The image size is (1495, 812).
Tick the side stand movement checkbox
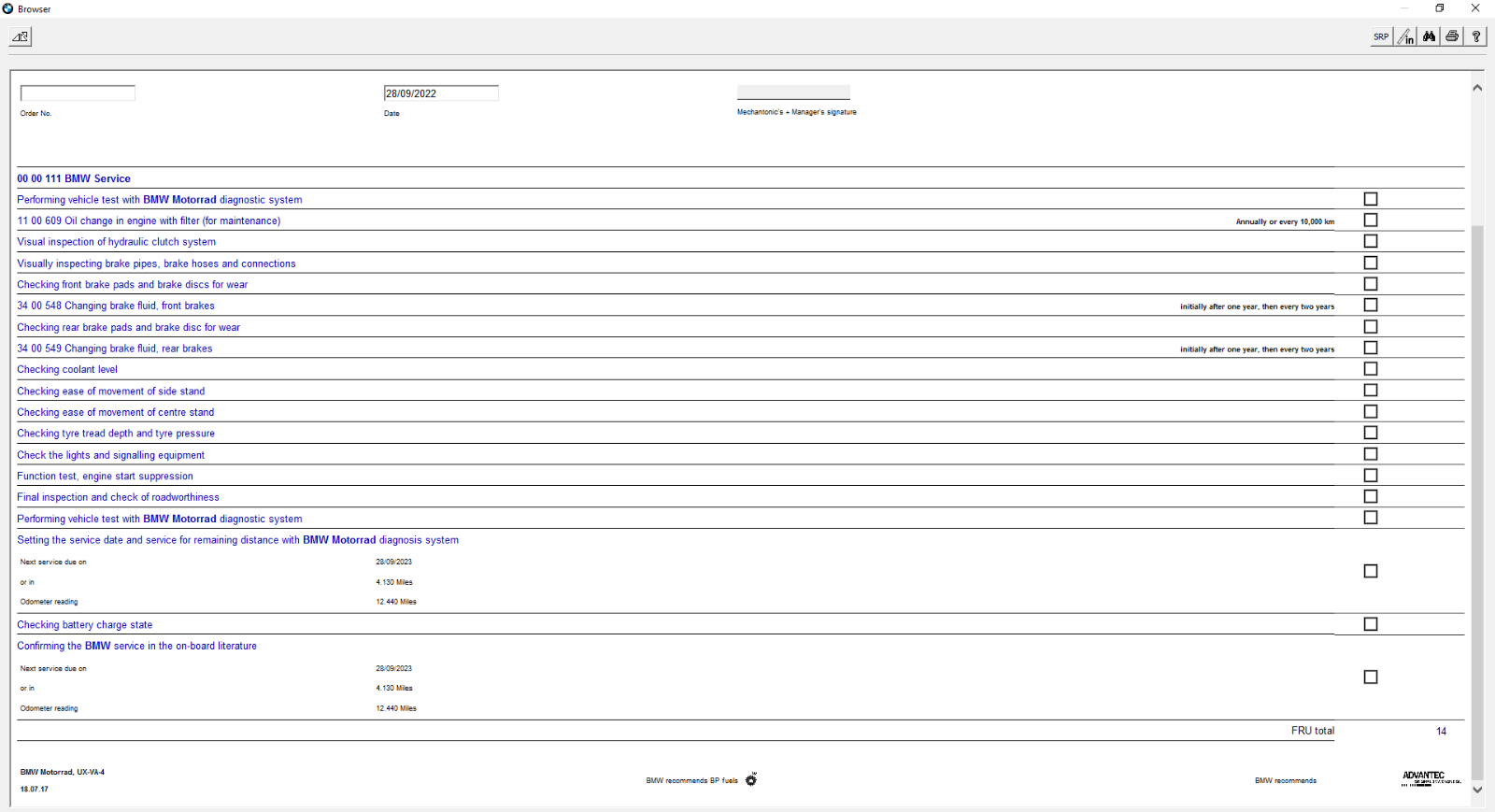coord(1371,391)
